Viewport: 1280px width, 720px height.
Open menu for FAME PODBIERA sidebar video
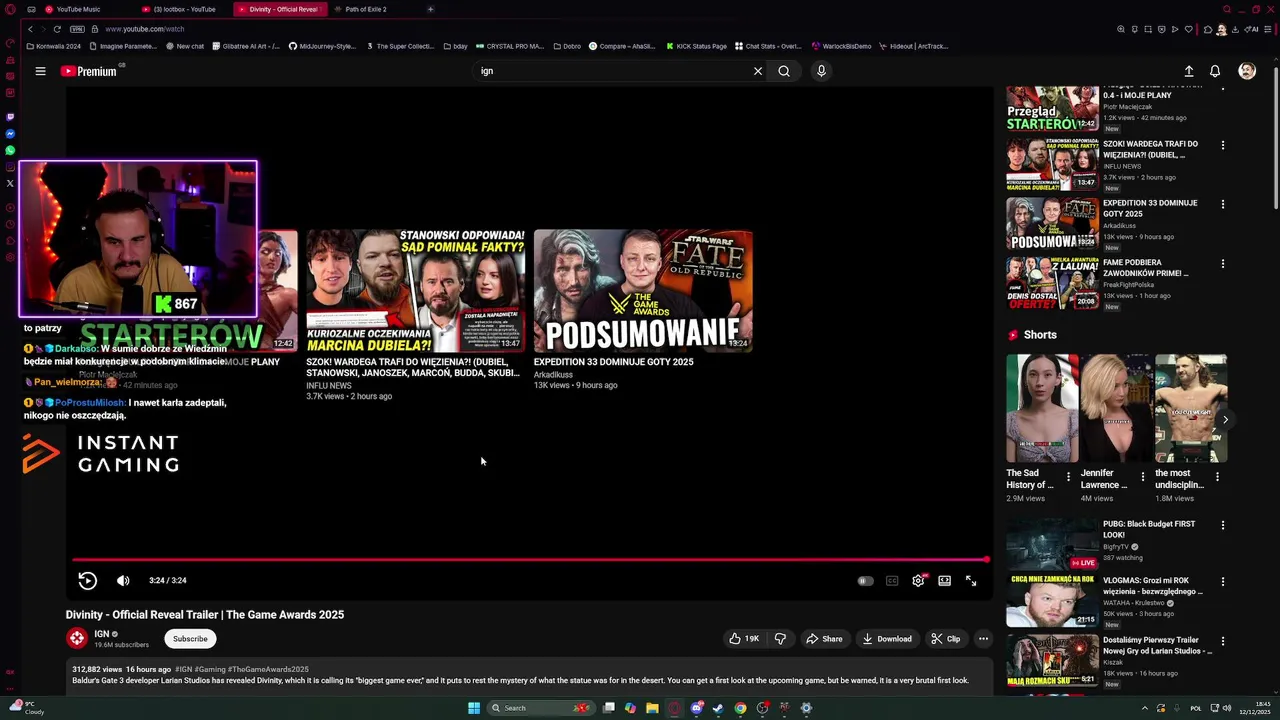tap(1222, 264)
